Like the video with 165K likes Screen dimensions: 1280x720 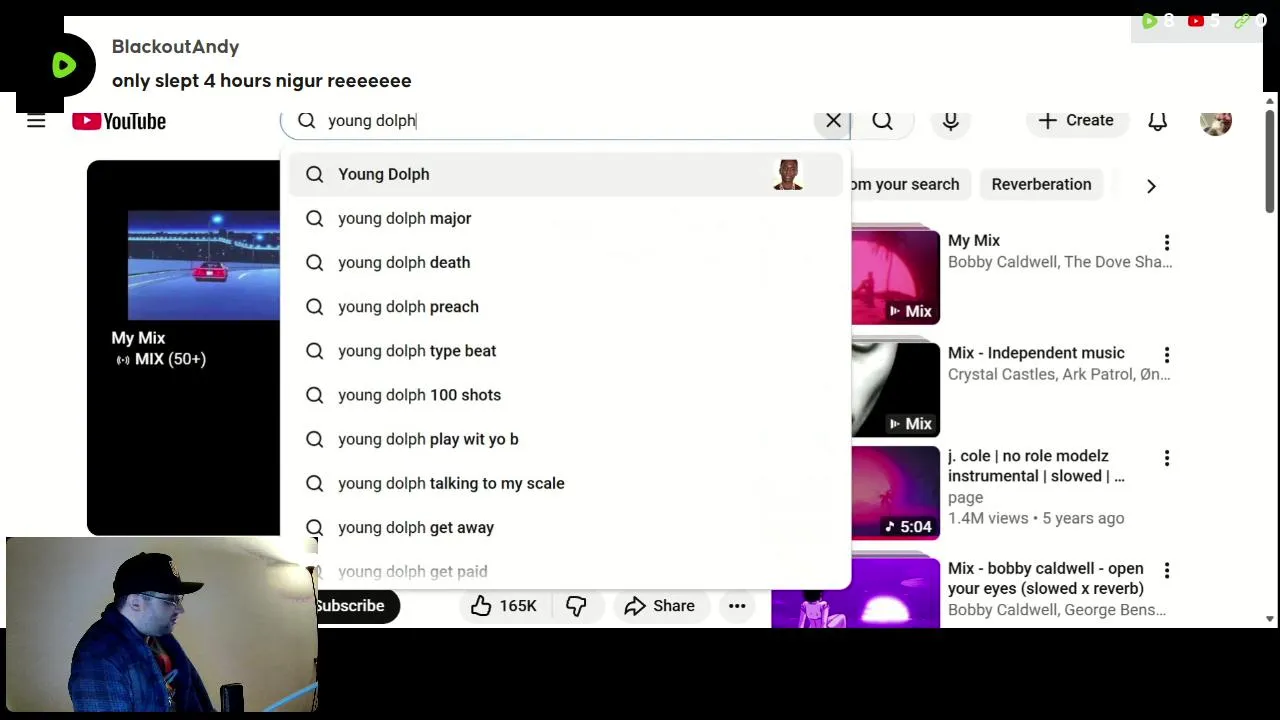505,606
